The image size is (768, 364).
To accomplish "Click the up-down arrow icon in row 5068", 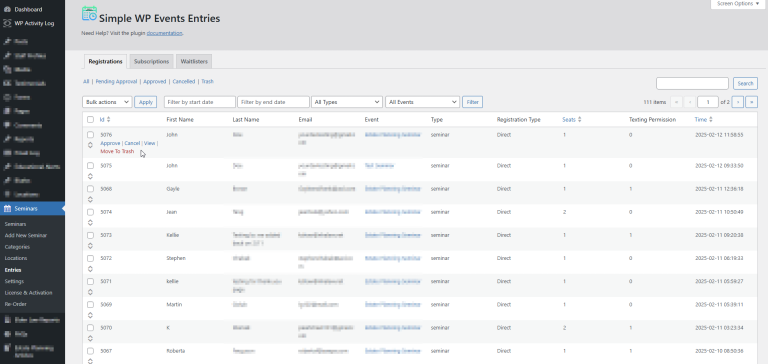I will [x=90, y=199].
